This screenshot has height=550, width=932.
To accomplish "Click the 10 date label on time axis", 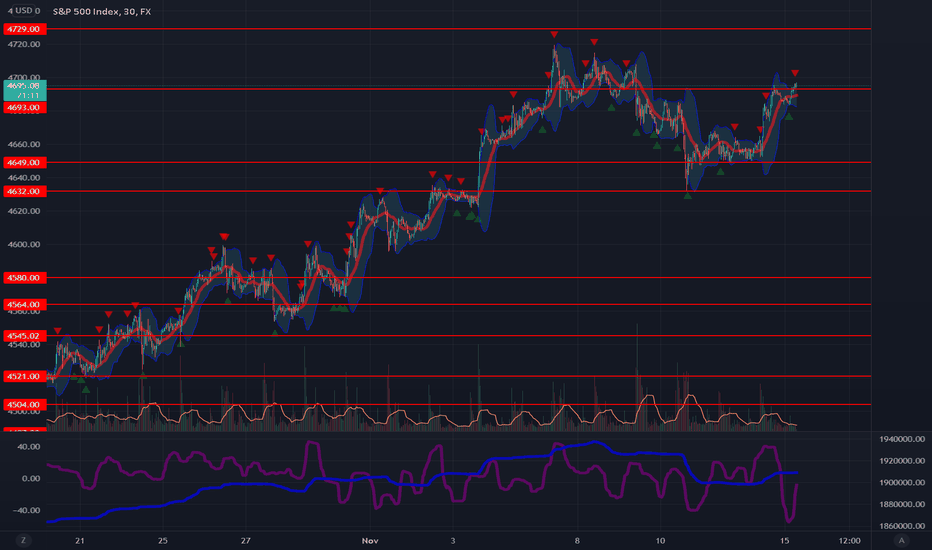I will [660, 540].
